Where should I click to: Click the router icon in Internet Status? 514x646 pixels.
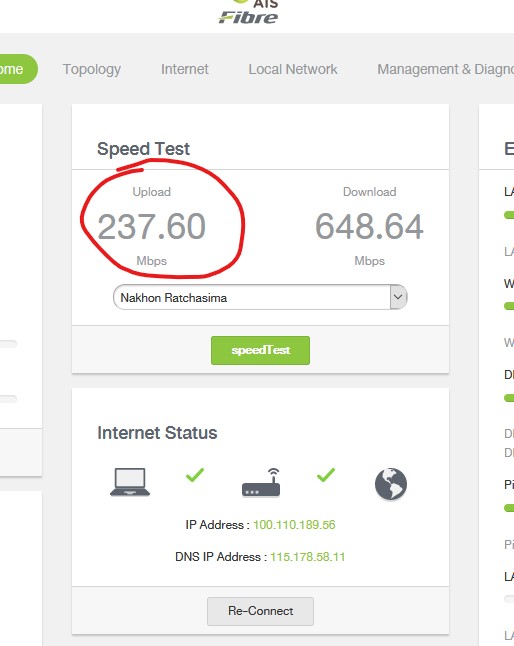(261, 482)
